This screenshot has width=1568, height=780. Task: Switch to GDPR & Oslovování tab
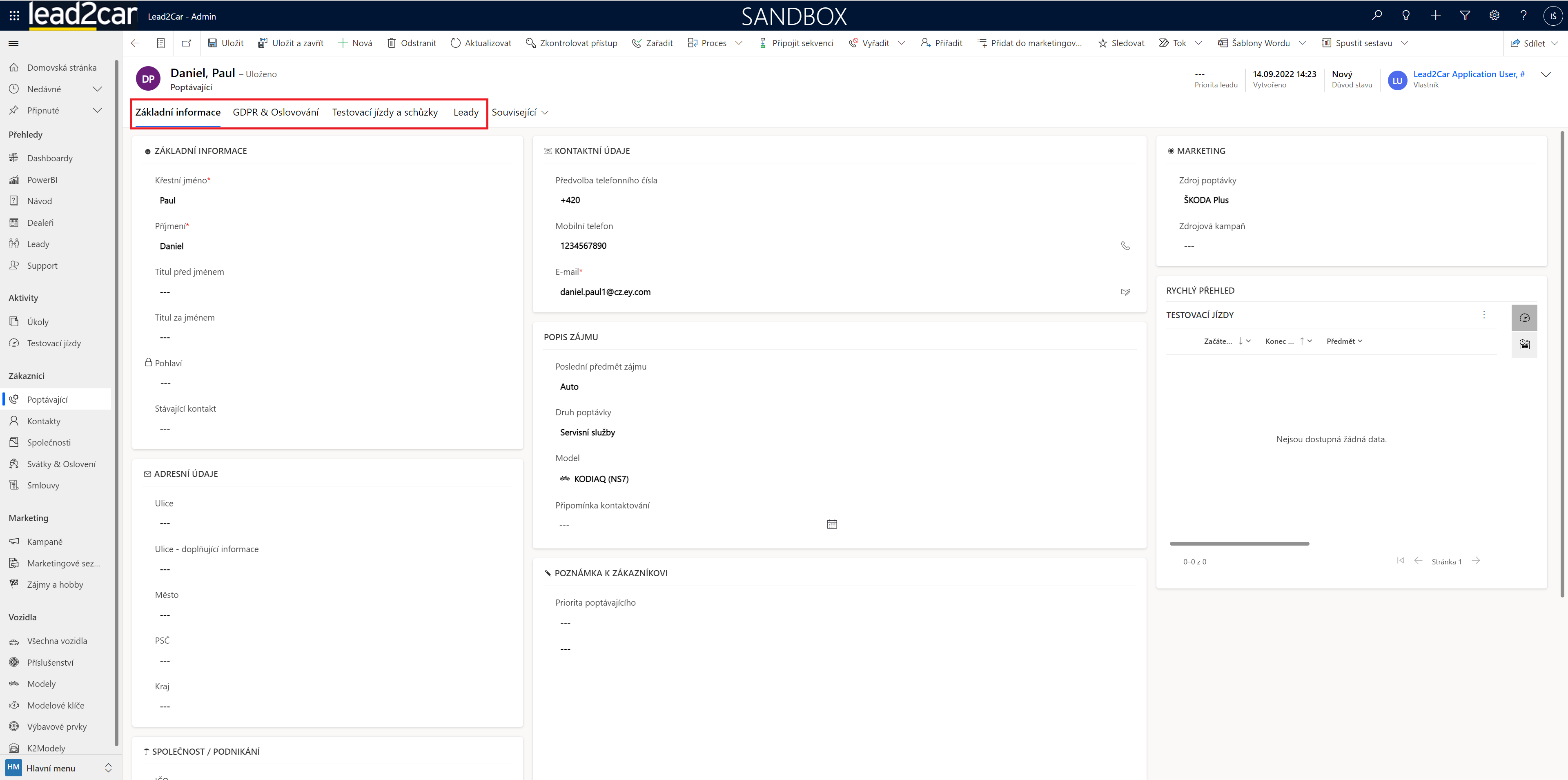point(276,113)
